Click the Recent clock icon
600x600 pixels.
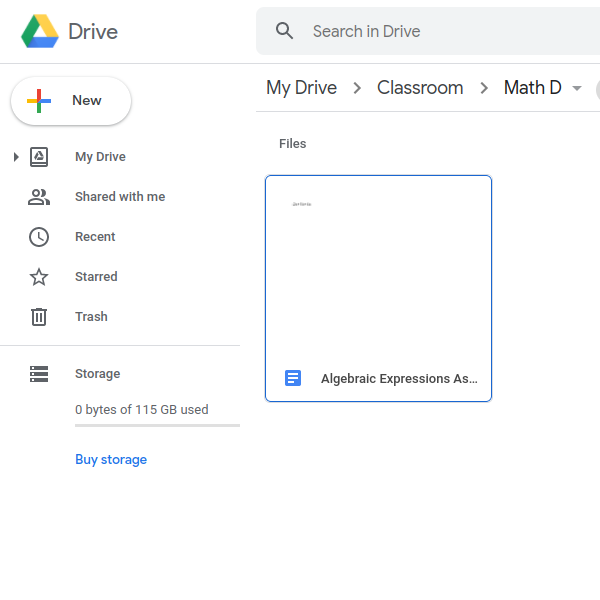coord(39,237)
